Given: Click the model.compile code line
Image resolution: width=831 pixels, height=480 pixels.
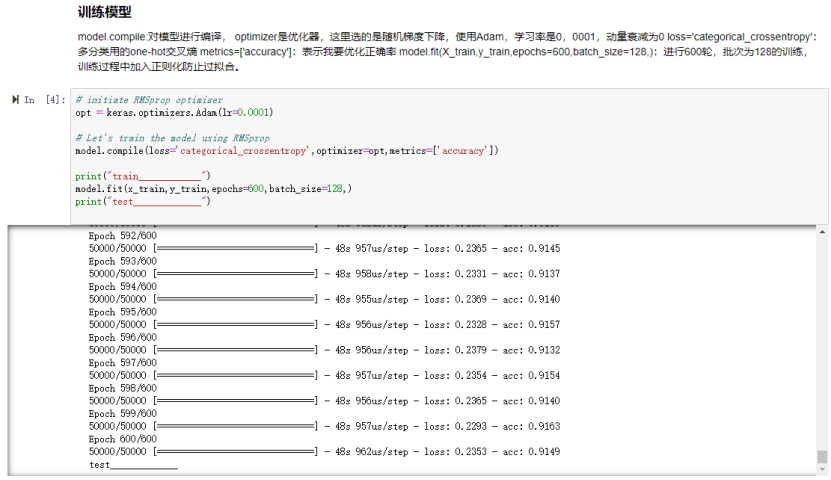Looking at the screenshot, I should (x=287, y=150).
